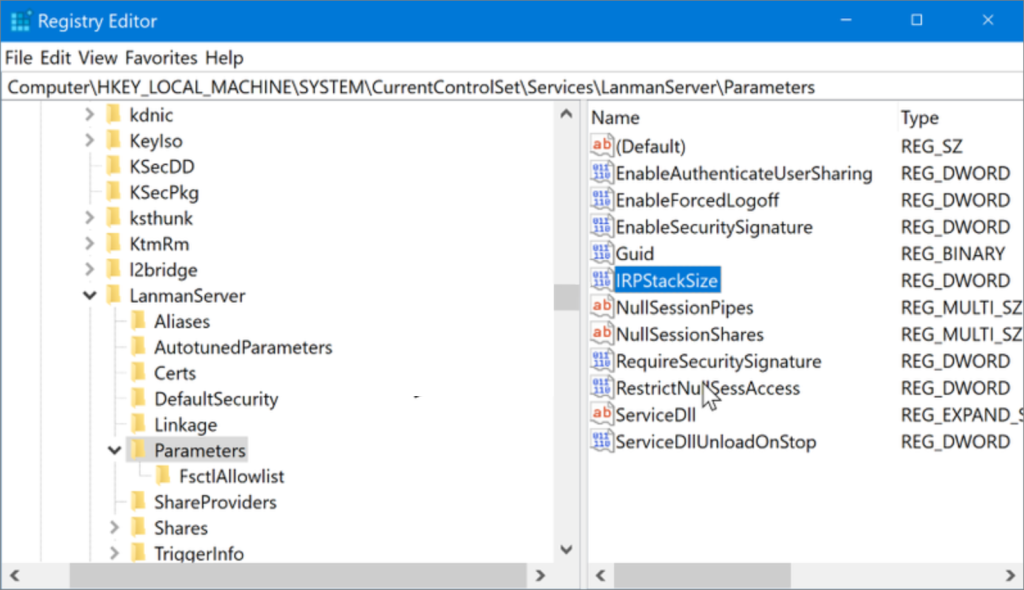Click the binary icon beside Guid

click(601, 254)
